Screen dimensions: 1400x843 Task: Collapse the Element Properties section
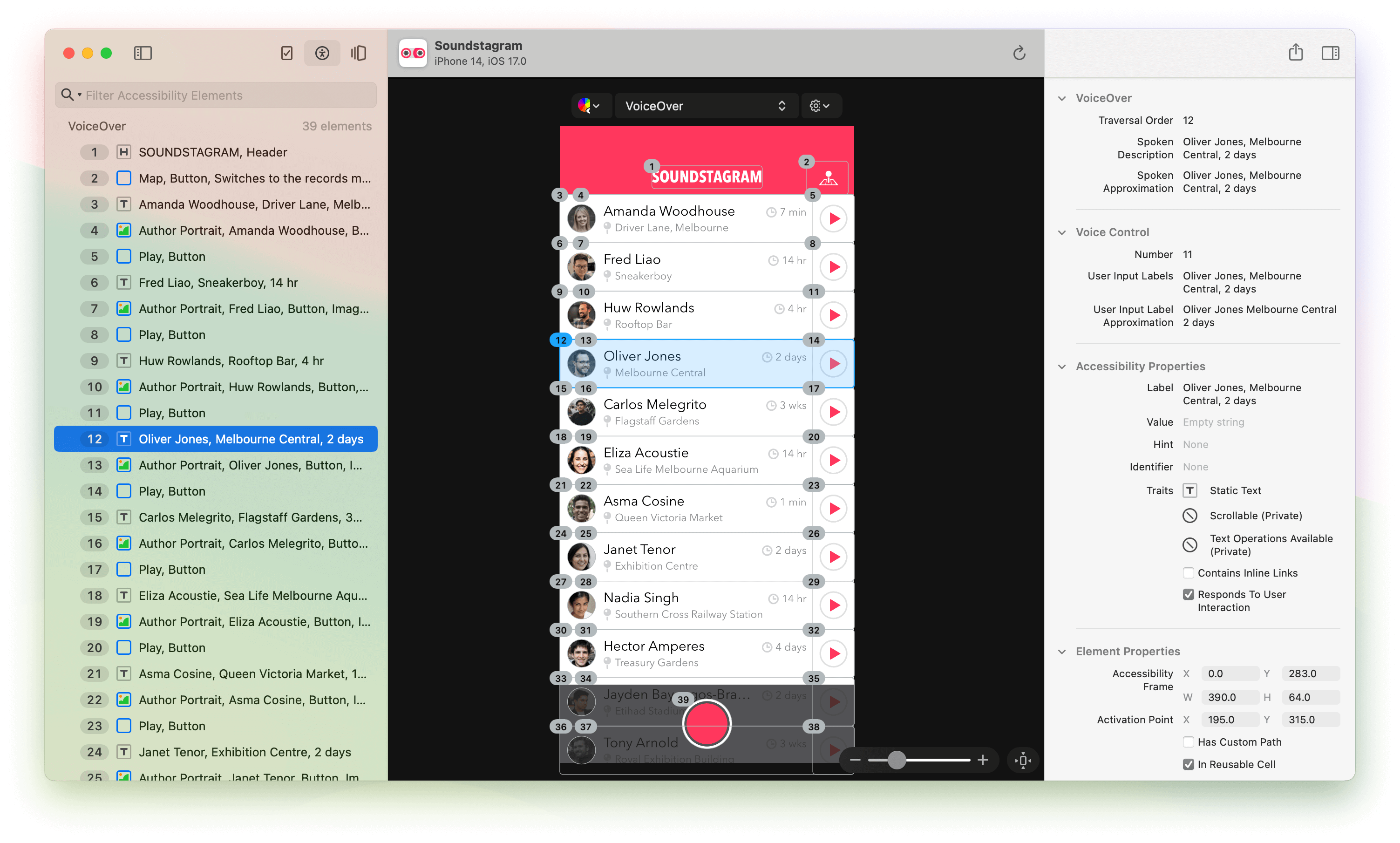(x=1061, y=651)
